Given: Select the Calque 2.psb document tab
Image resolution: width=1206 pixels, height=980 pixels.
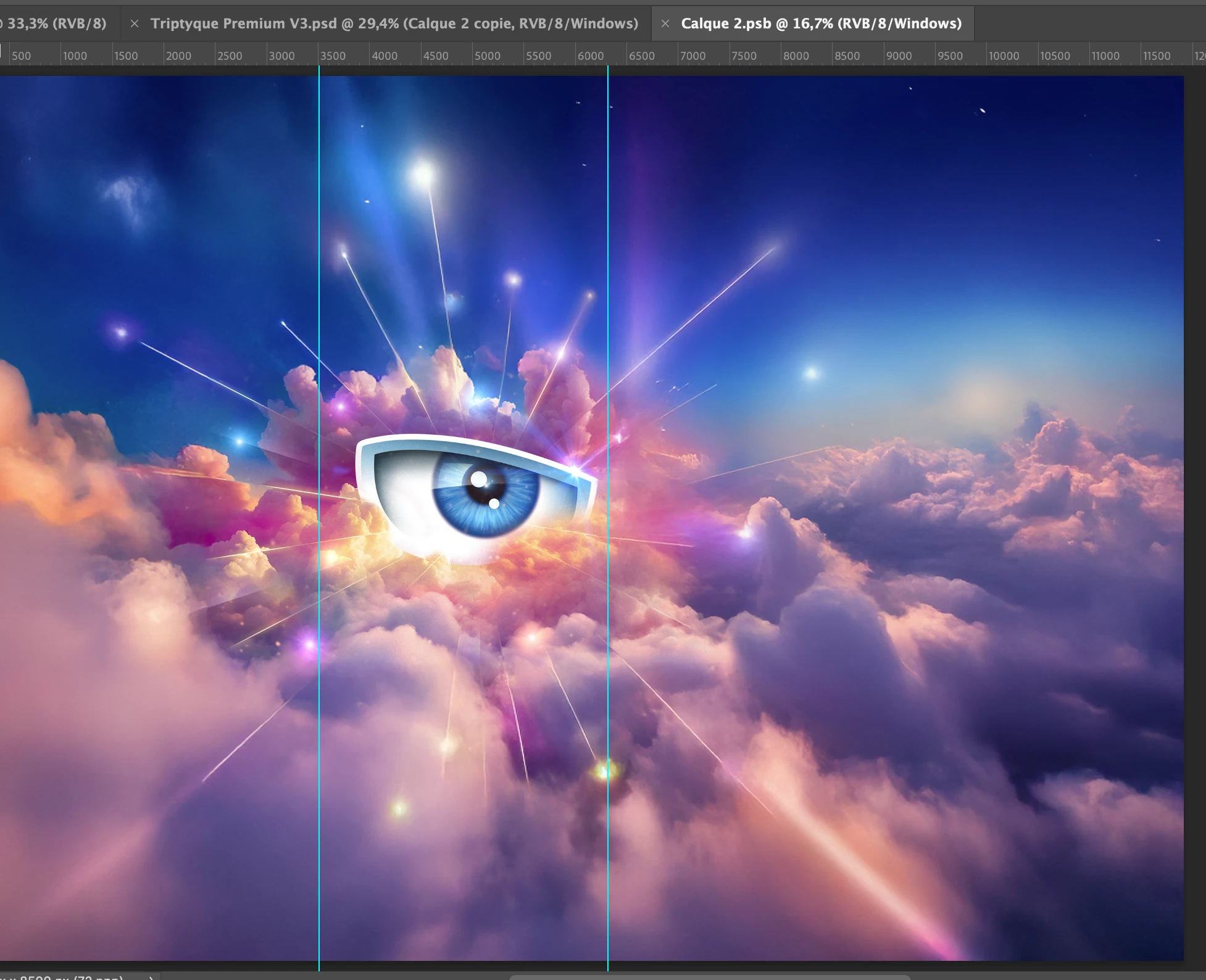Looking at the screenshot, I should tap(820, 23).
